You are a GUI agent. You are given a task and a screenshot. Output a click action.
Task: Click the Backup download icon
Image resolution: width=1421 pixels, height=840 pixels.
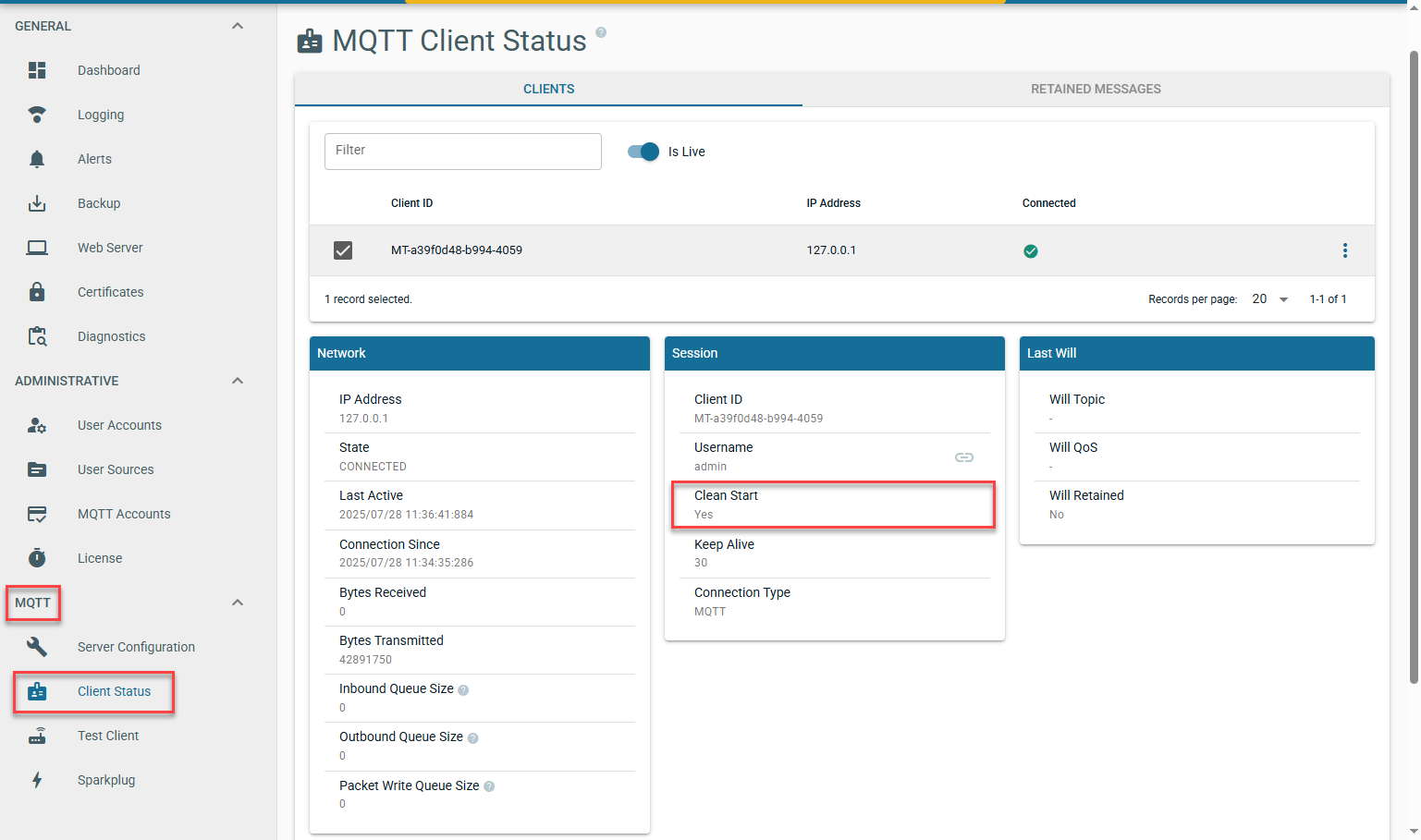coord(37,203)
